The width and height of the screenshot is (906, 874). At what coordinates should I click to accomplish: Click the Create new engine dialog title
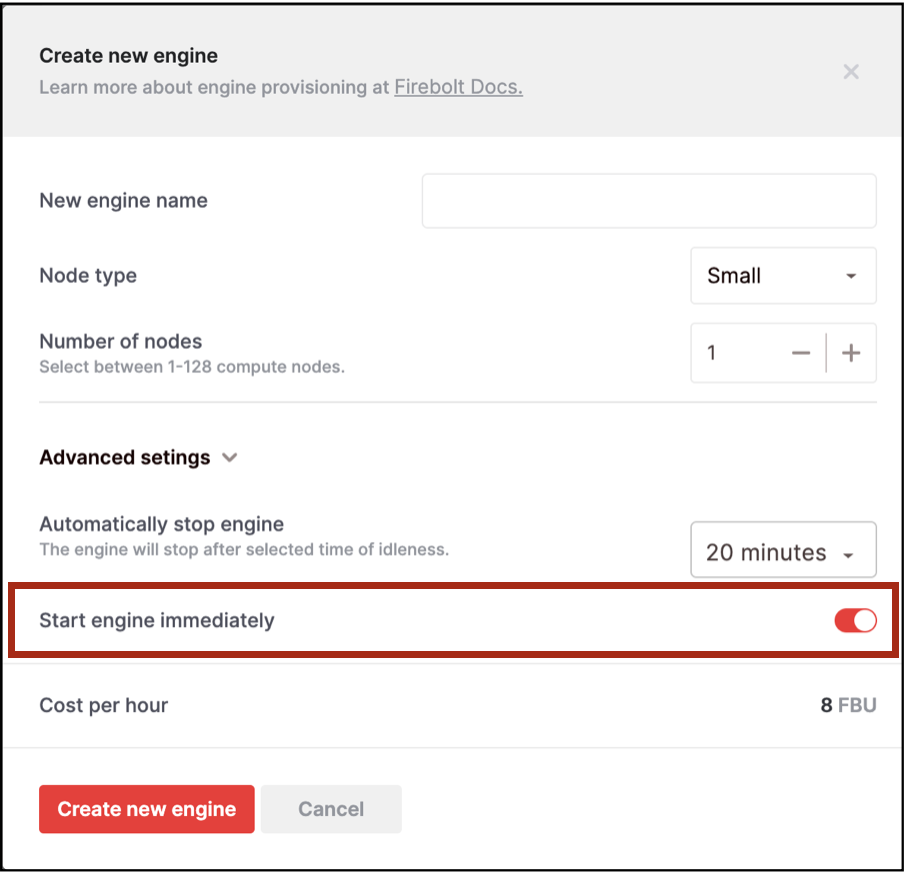tap(128, 56)
